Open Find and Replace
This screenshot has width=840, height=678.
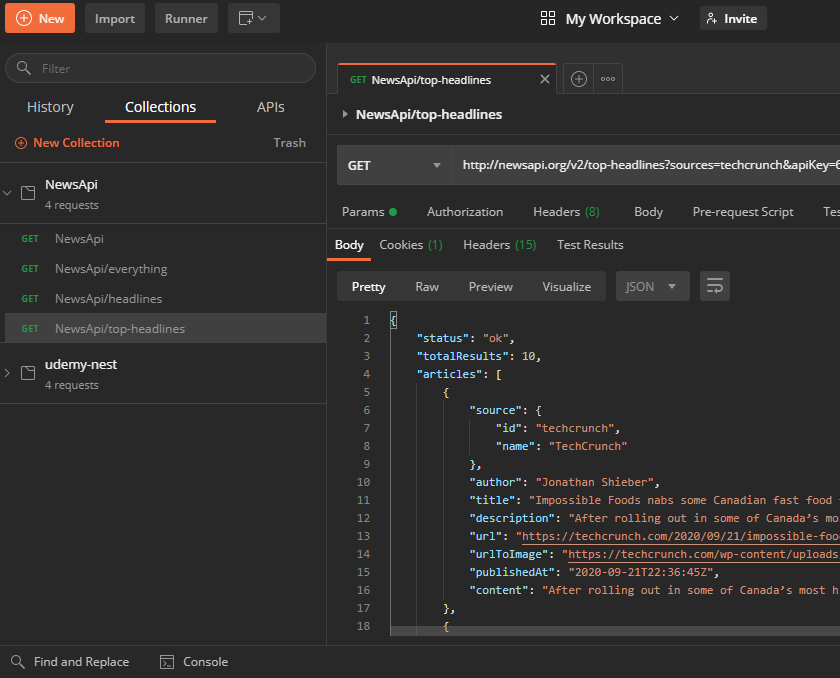(x=70, y=662)
